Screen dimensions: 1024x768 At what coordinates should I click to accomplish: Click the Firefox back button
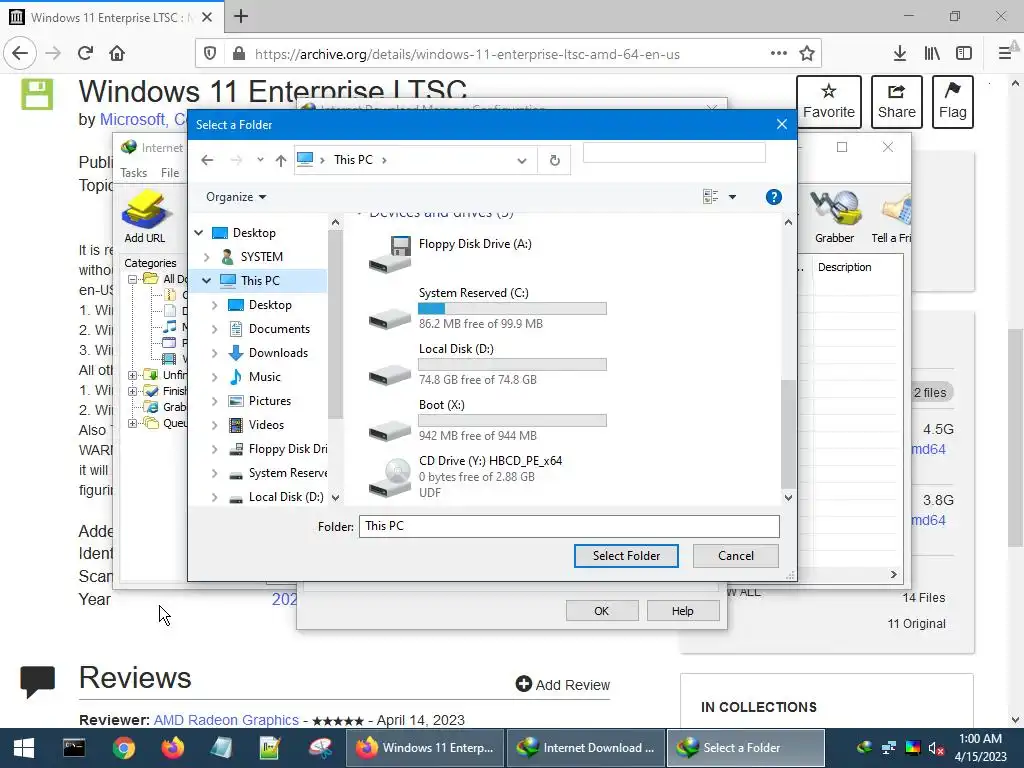pyautogui.click(x=20, y=53)
